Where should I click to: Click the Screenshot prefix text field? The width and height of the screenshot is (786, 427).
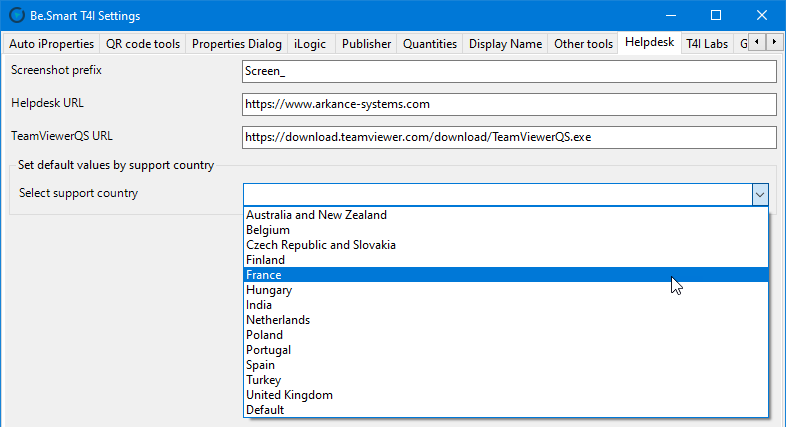509,72
